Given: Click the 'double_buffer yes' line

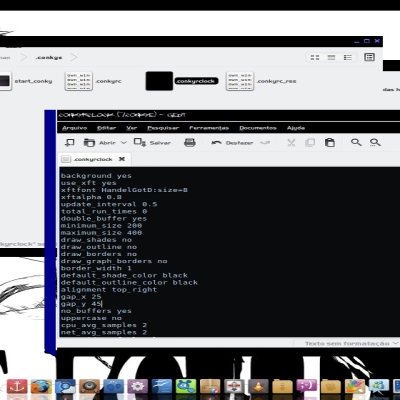Looking at the screenshot, I should tap(104, 218).
